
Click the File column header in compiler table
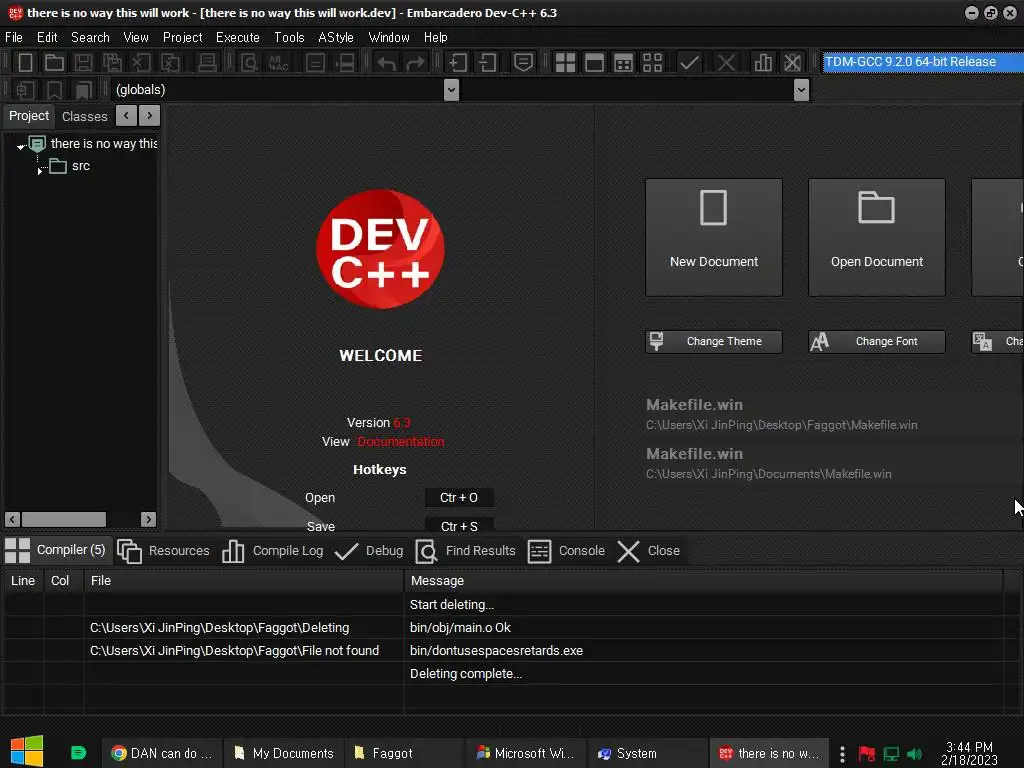244,581
